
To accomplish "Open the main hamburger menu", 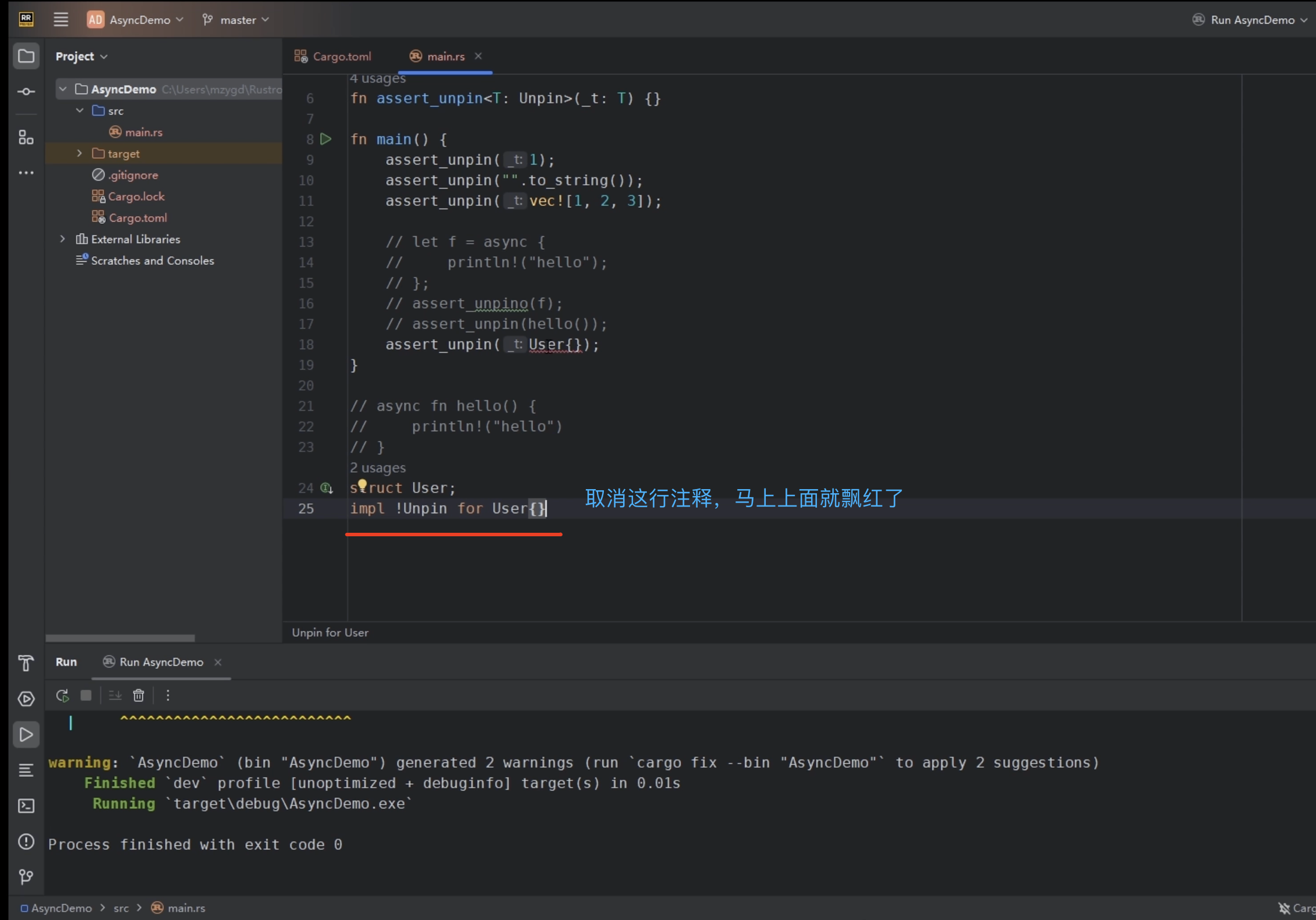I will point(61,20).
